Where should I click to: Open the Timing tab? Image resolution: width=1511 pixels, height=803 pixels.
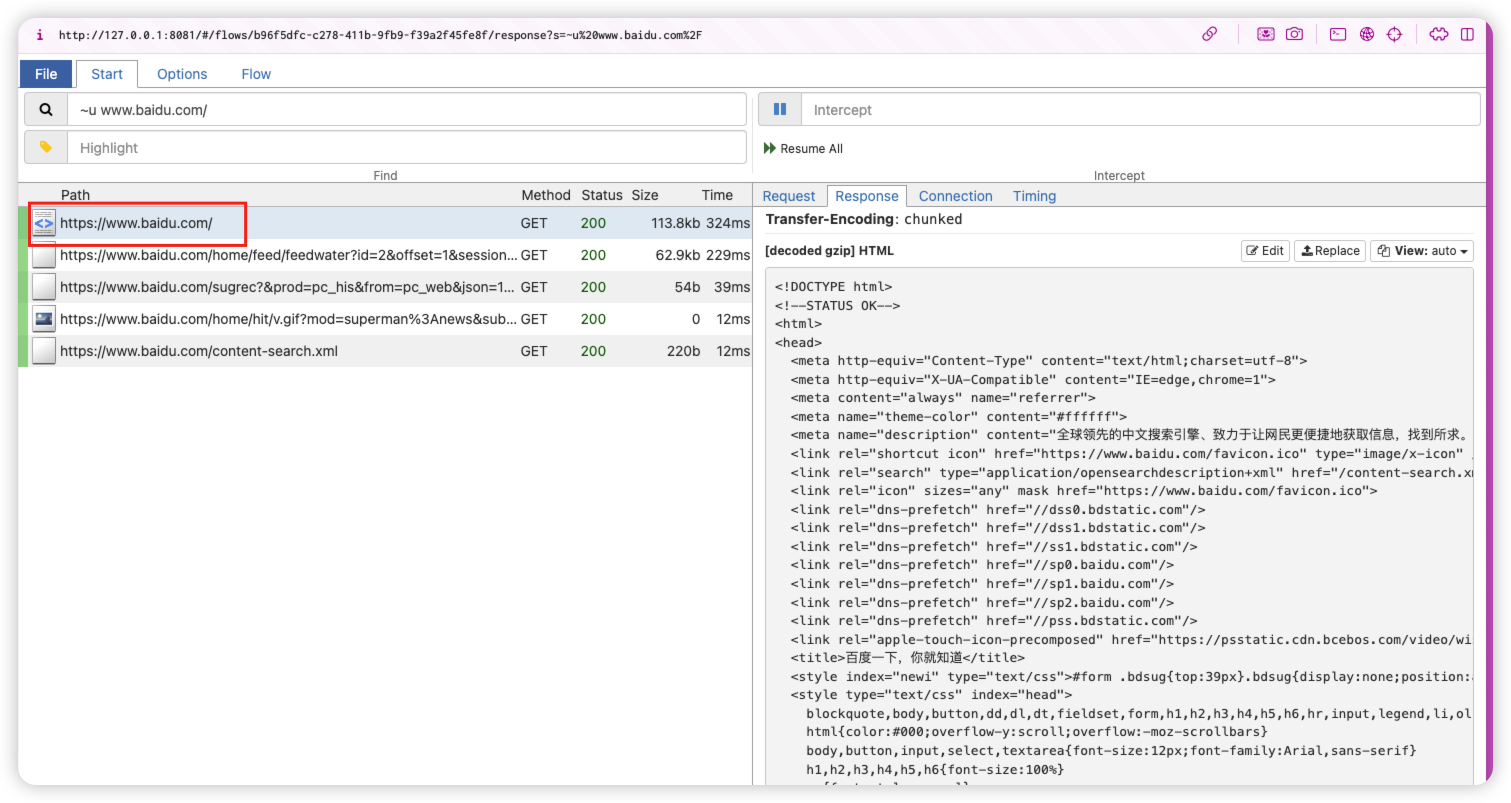1034,196
